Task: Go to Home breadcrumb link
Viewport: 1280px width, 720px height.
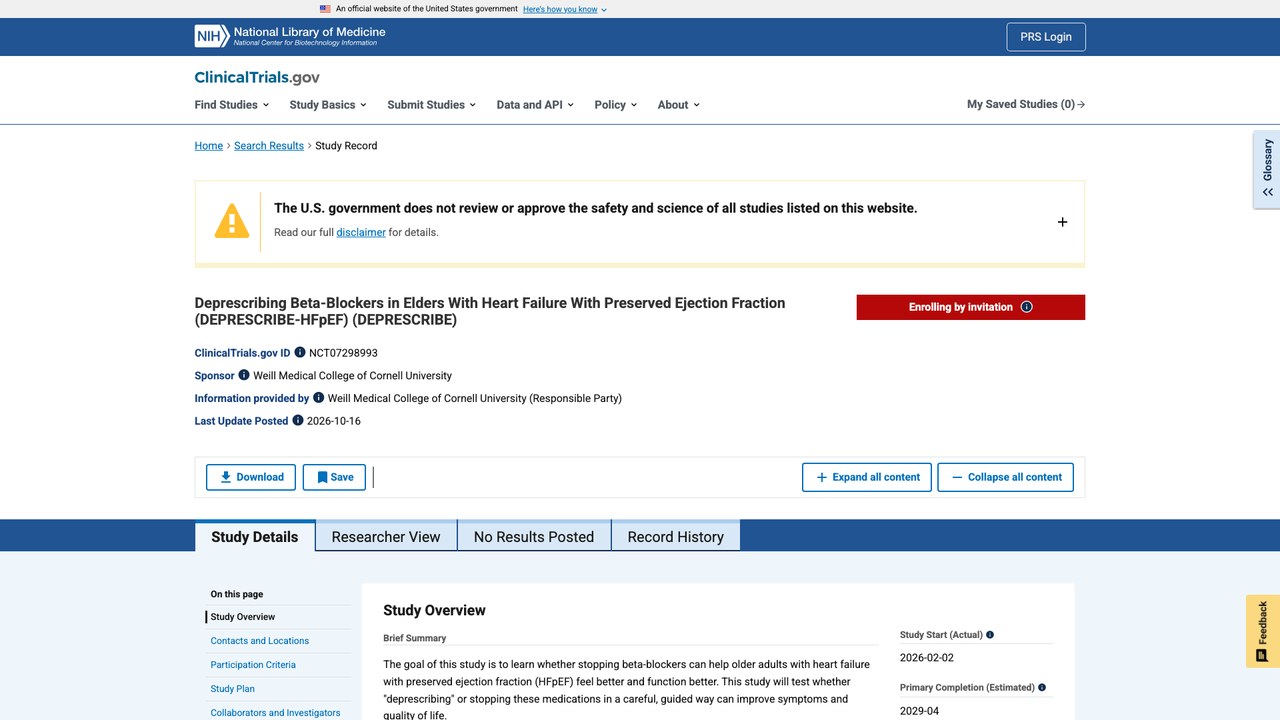Action: (209, 146)
